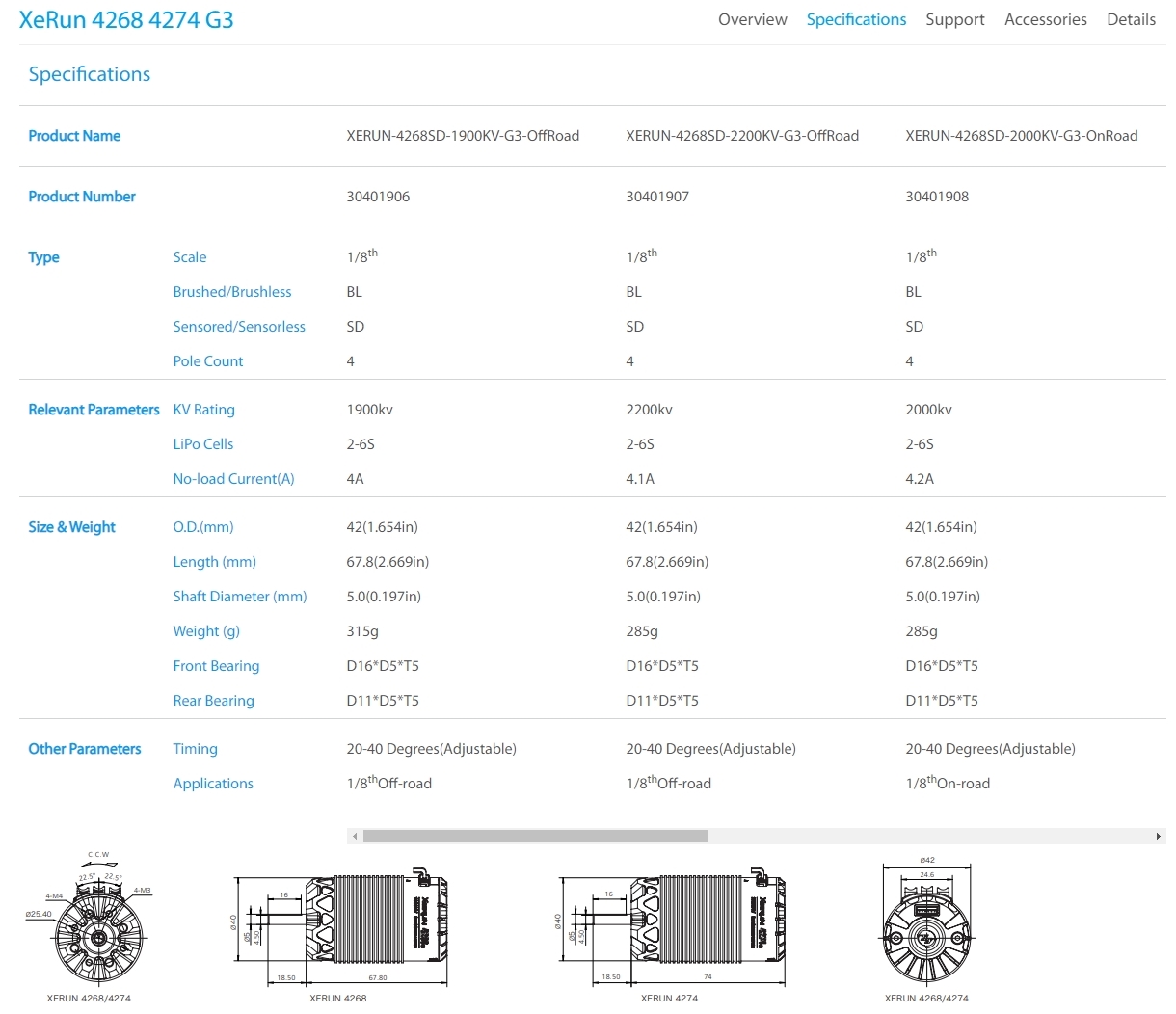This screenshot has width=1176, height=1014.
Task: Click product number 30401907
Action: tap(657, 197)
